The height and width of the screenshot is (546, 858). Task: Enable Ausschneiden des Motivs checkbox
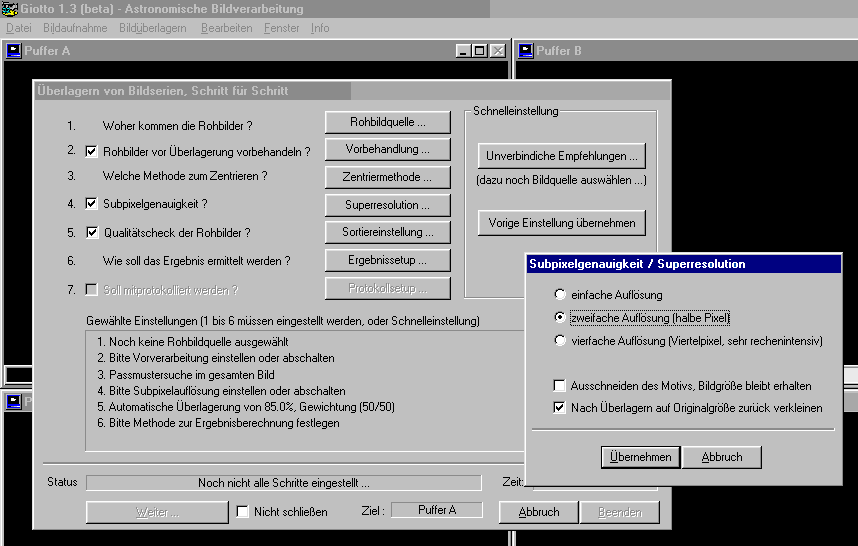tap(560, 385)
